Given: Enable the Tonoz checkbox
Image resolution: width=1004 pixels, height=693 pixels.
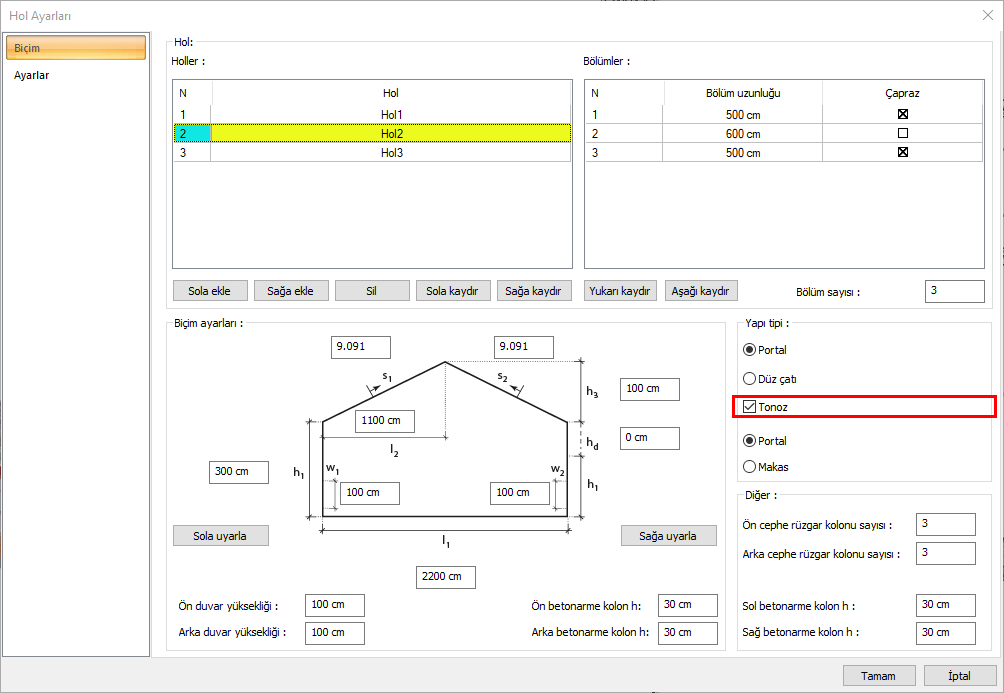Looking at the screenshot, I should coord(750,407).
